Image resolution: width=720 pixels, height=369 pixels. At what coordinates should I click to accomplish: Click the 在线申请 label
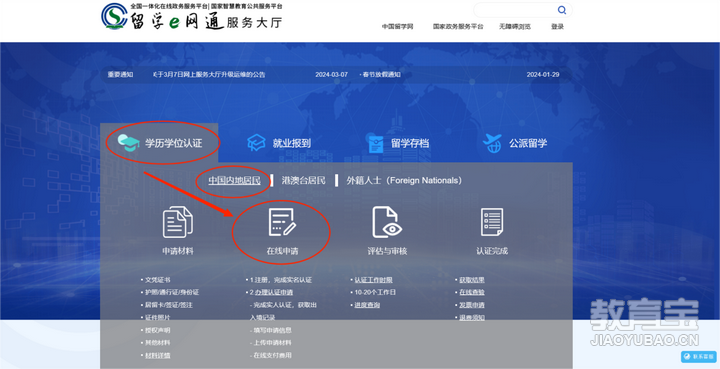tap(282, 251)
